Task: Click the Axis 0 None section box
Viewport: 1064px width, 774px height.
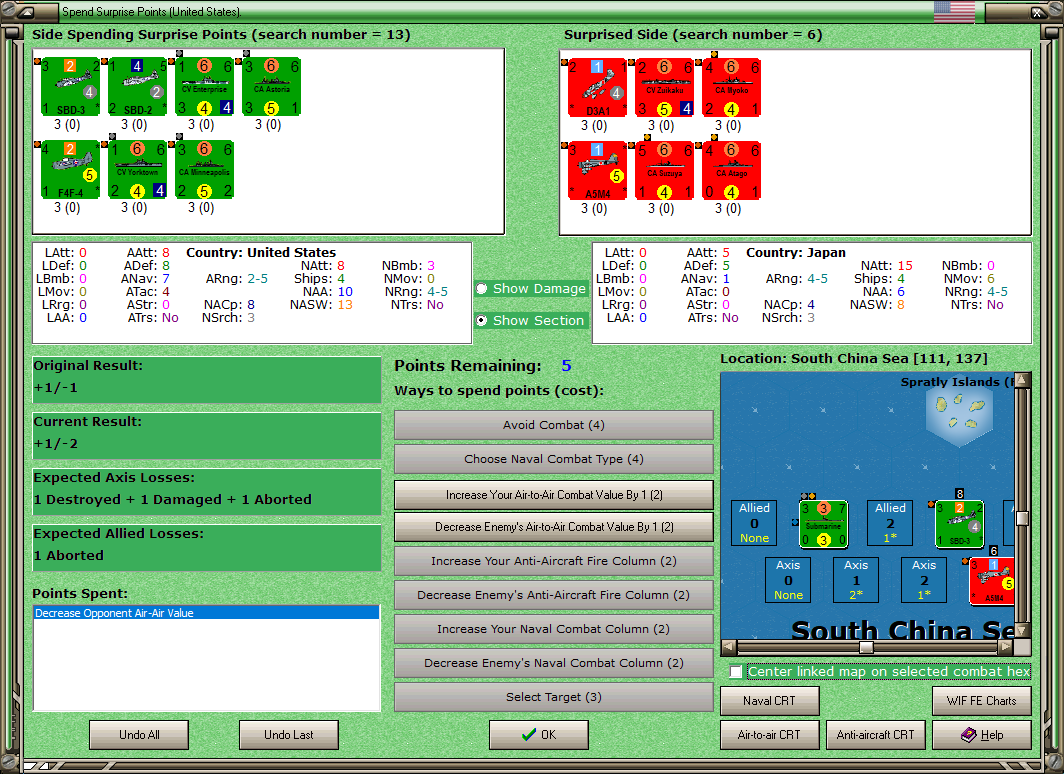Action: tap(788, 580)
